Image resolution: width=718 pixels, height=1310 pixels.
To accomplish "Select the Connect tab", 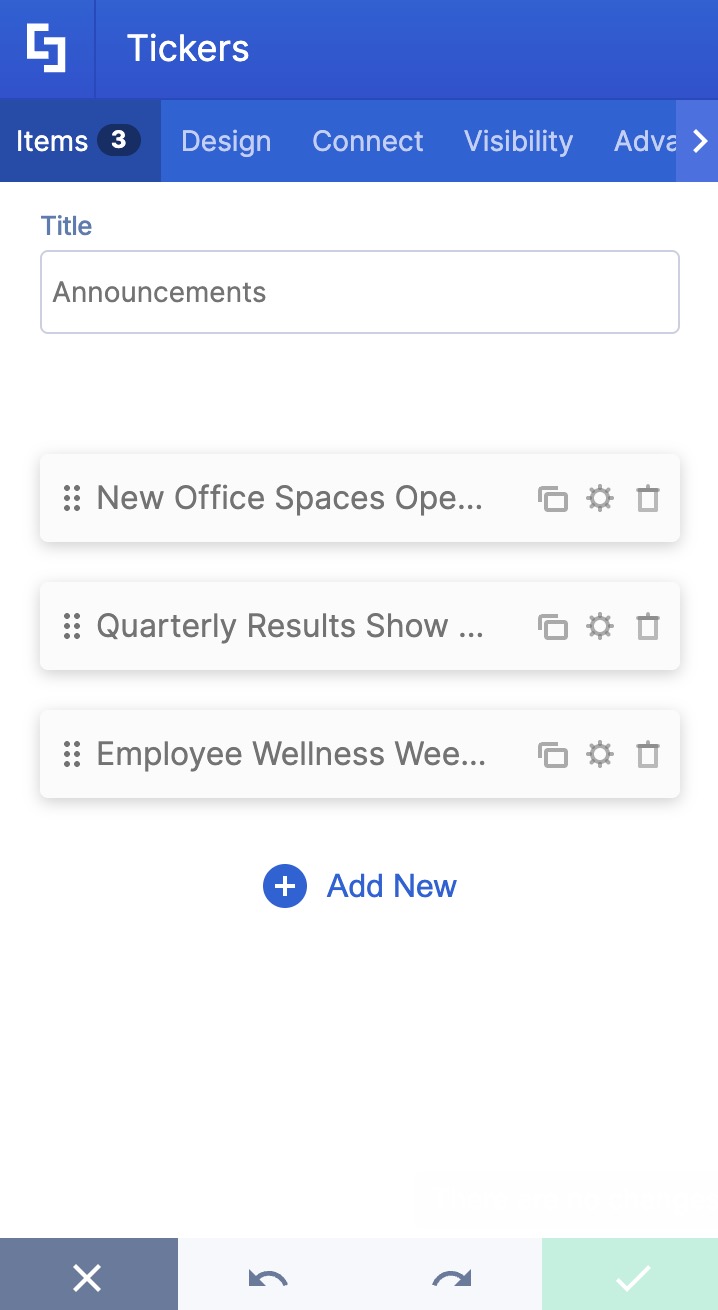I will click(x=367, y=140).
